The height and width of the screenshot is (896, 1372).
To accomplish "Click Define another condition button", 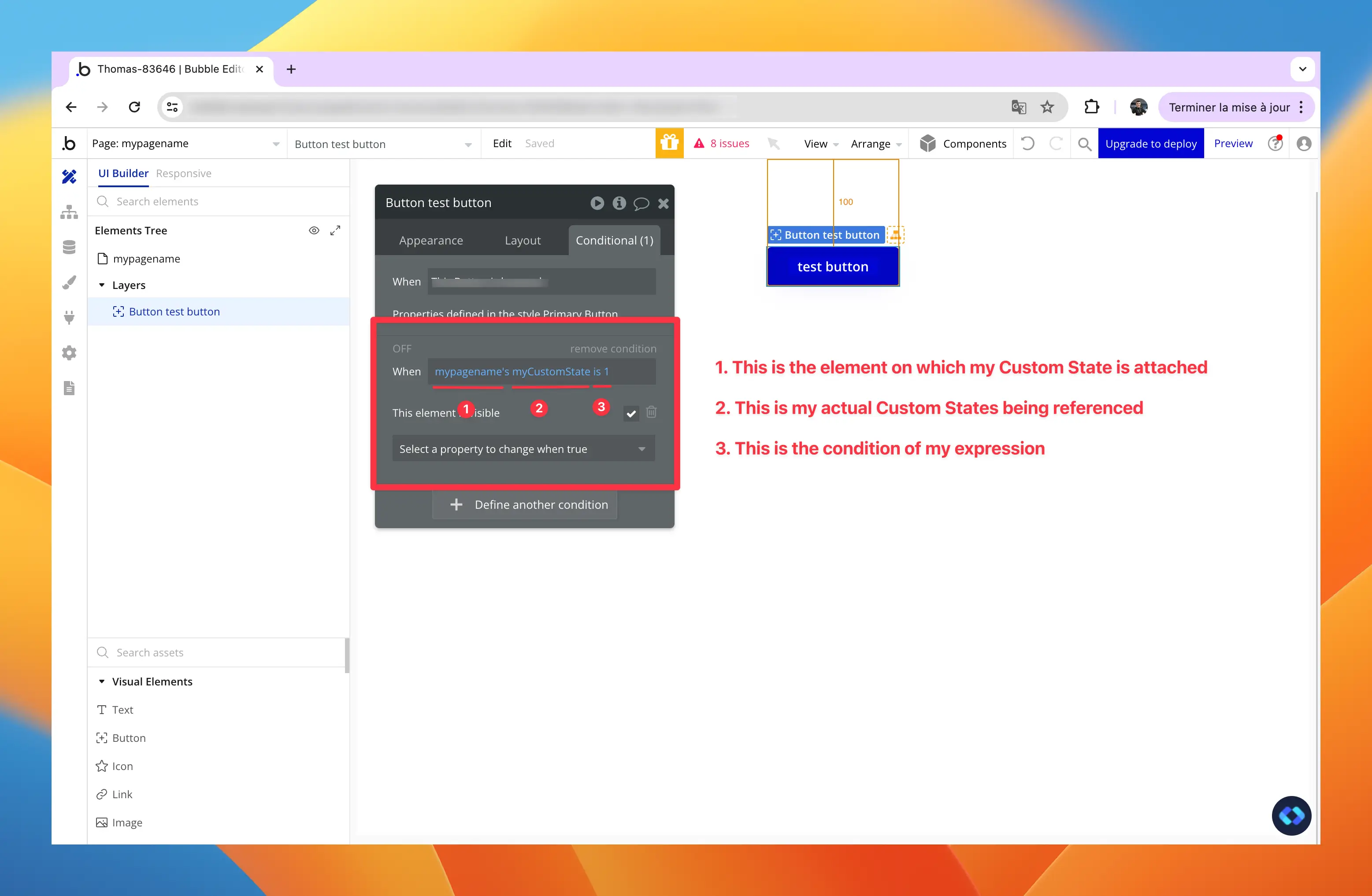I will tap(525, 505).
